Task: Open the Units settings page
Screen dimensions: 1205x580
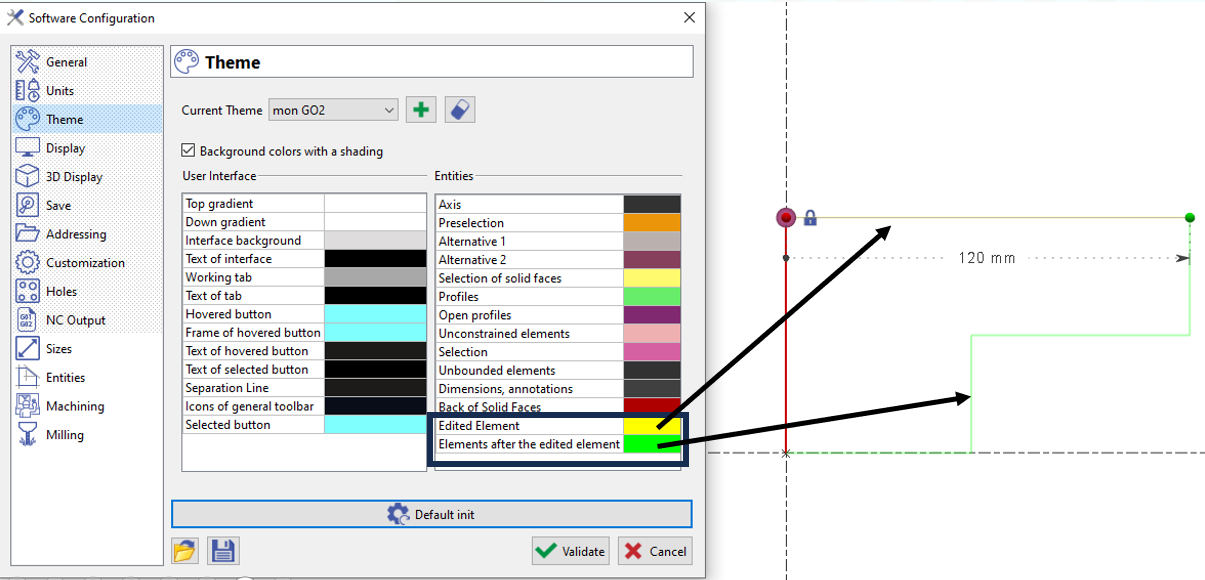Action: pos(66,90)
